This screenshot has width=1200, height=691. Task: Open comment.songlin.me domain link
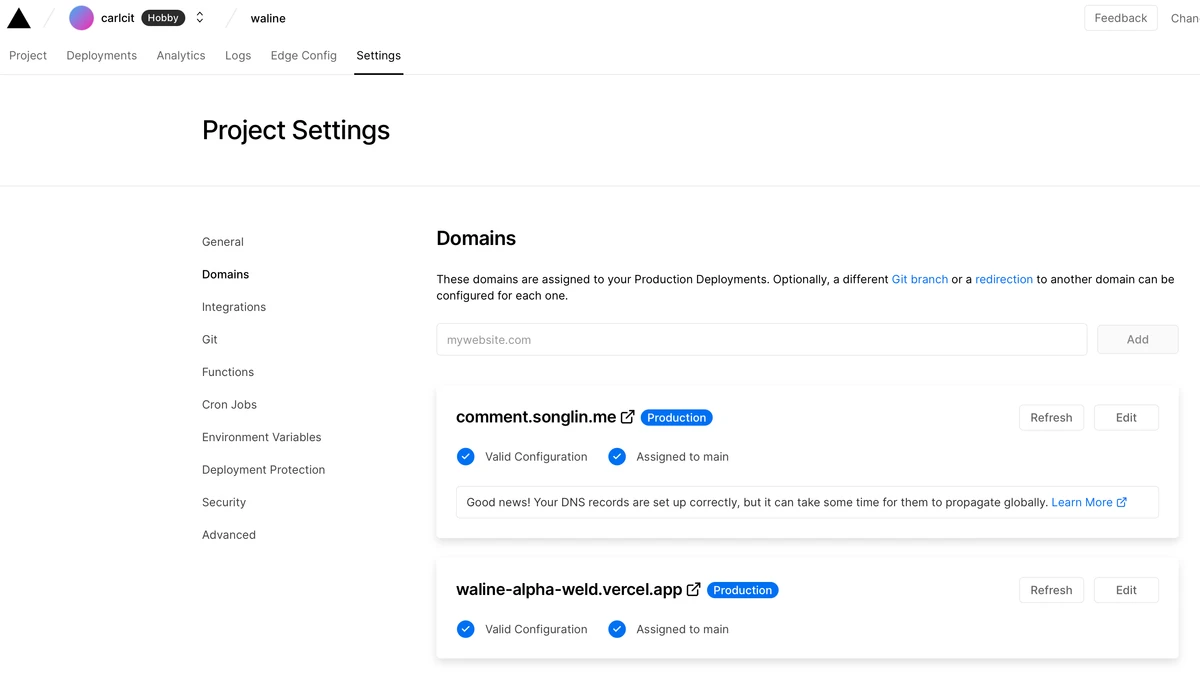536,417
